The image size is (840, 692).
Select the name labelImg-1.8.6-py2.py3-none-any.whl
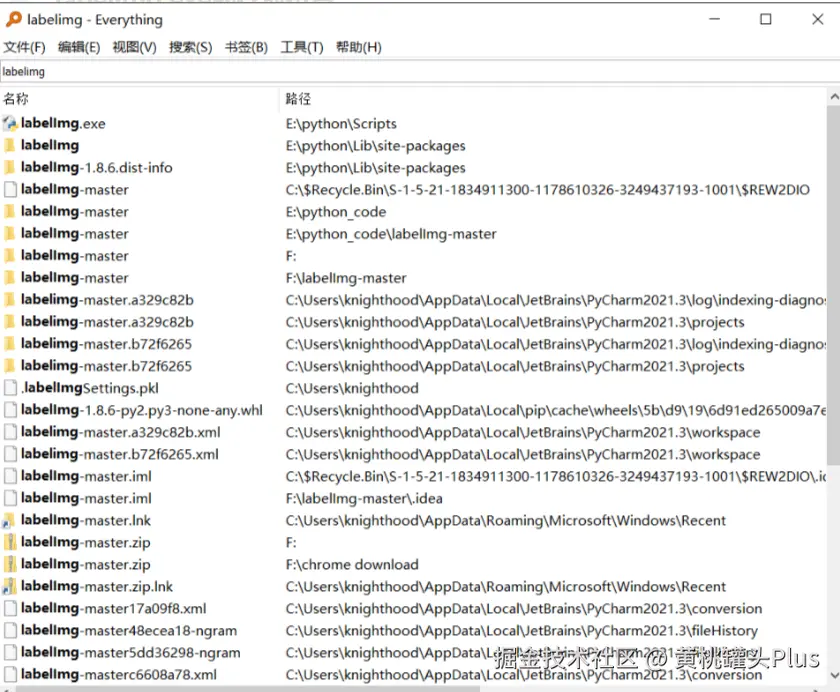(x=141, y=410)
